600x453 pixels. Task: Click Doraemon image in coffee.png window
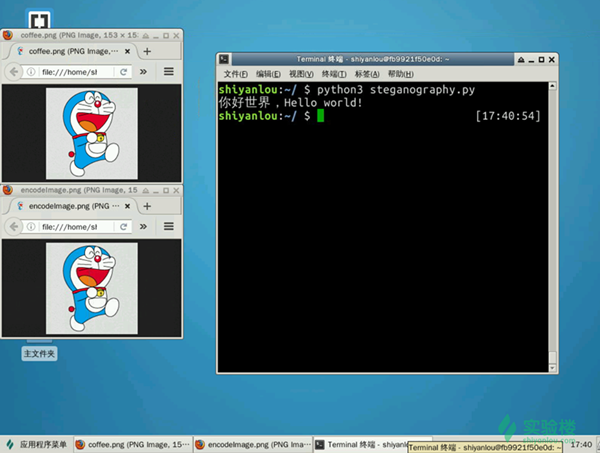pyautogui.click(x=92, y=134)
